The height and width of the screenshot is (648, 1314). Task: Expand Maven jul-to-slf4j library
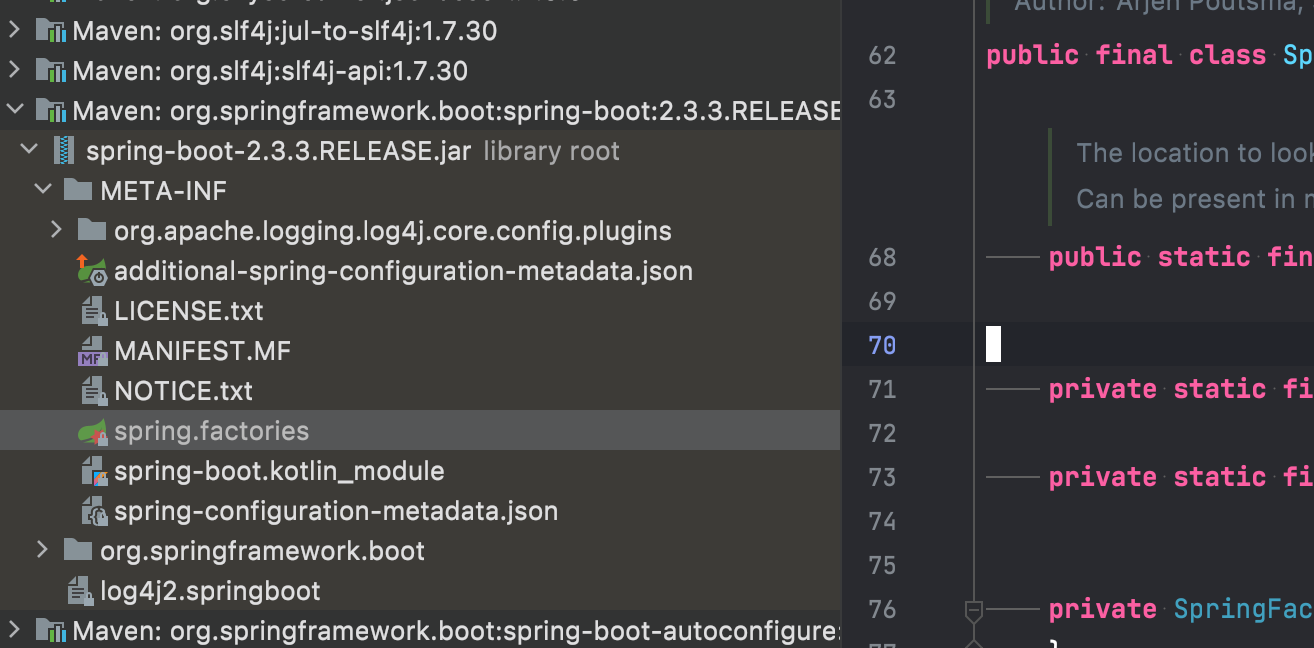tap(13, 31)
